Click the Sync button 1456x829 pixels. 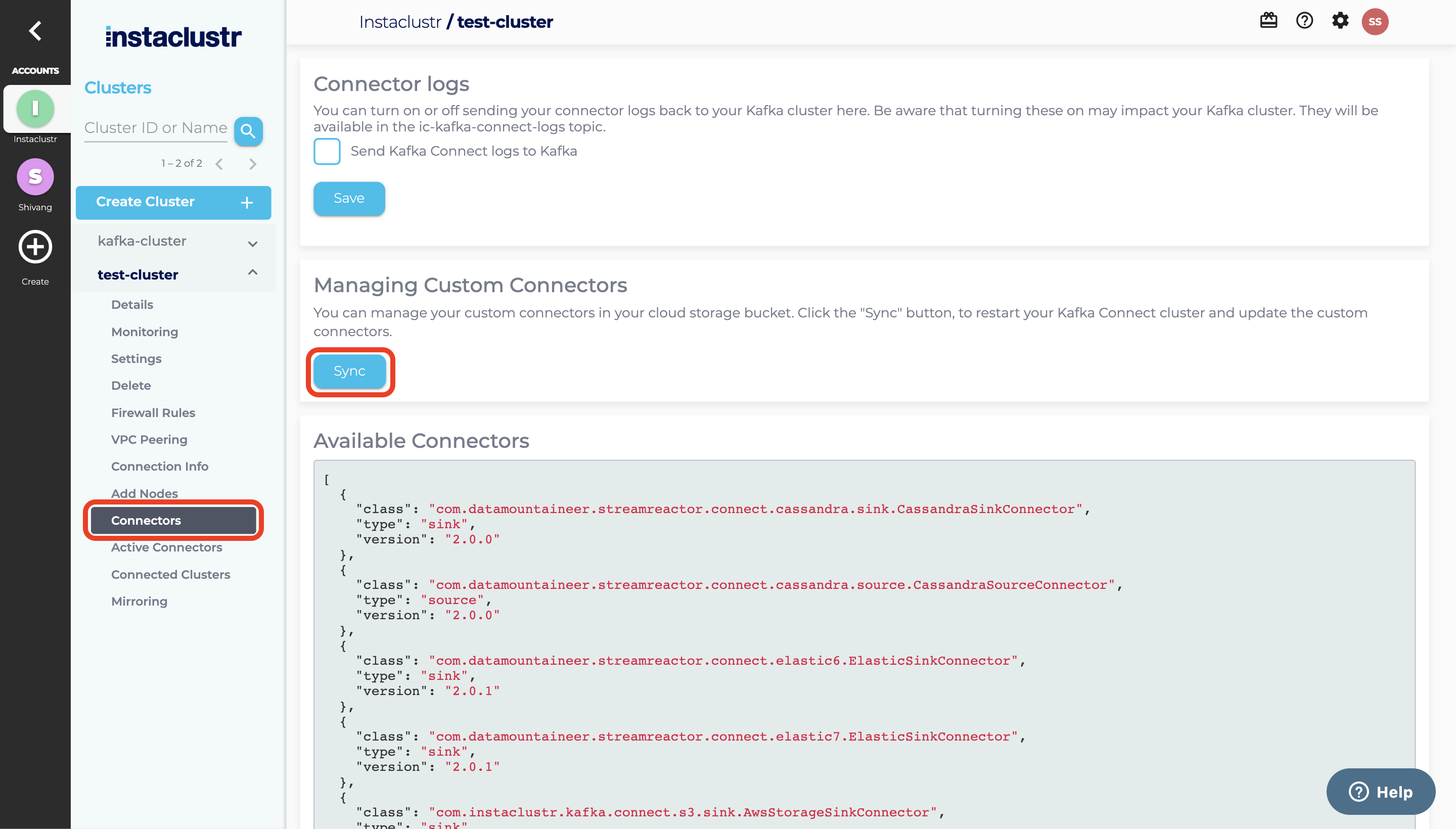tap(349, 371)
